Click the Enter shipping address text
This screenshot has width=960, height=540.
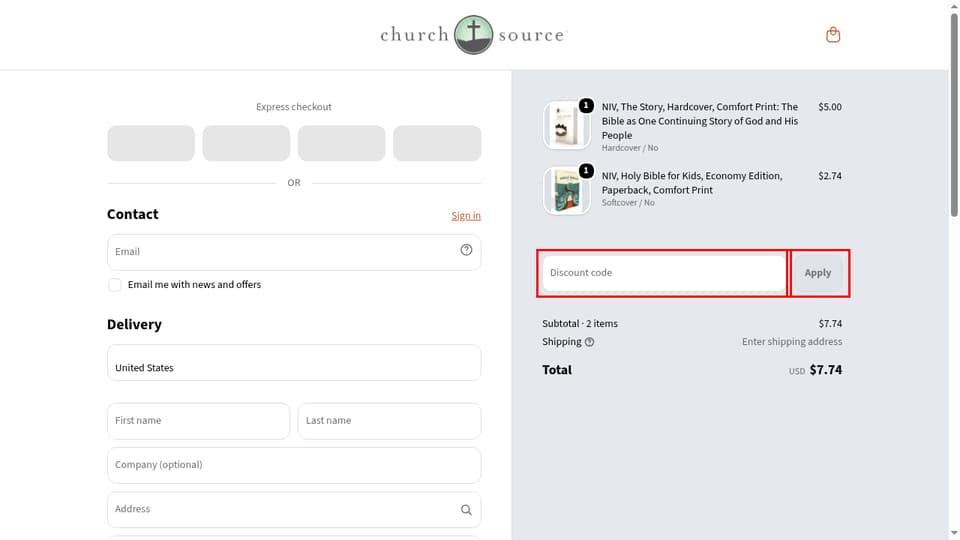click(792, 342)
